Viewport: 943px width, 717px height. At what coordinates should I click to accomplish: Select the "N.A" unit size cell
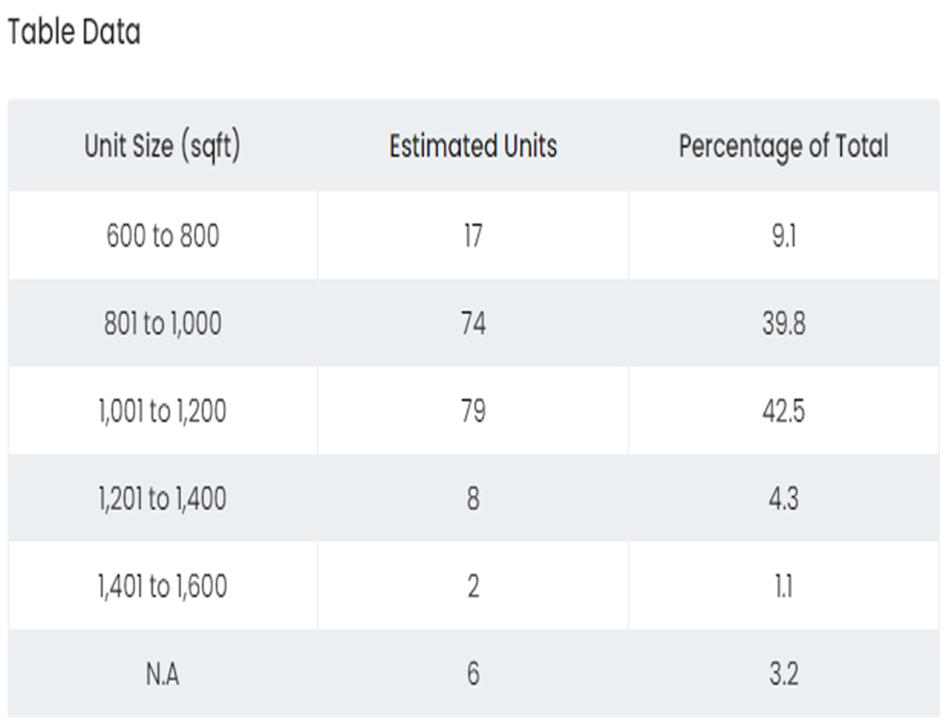point(162,674)
